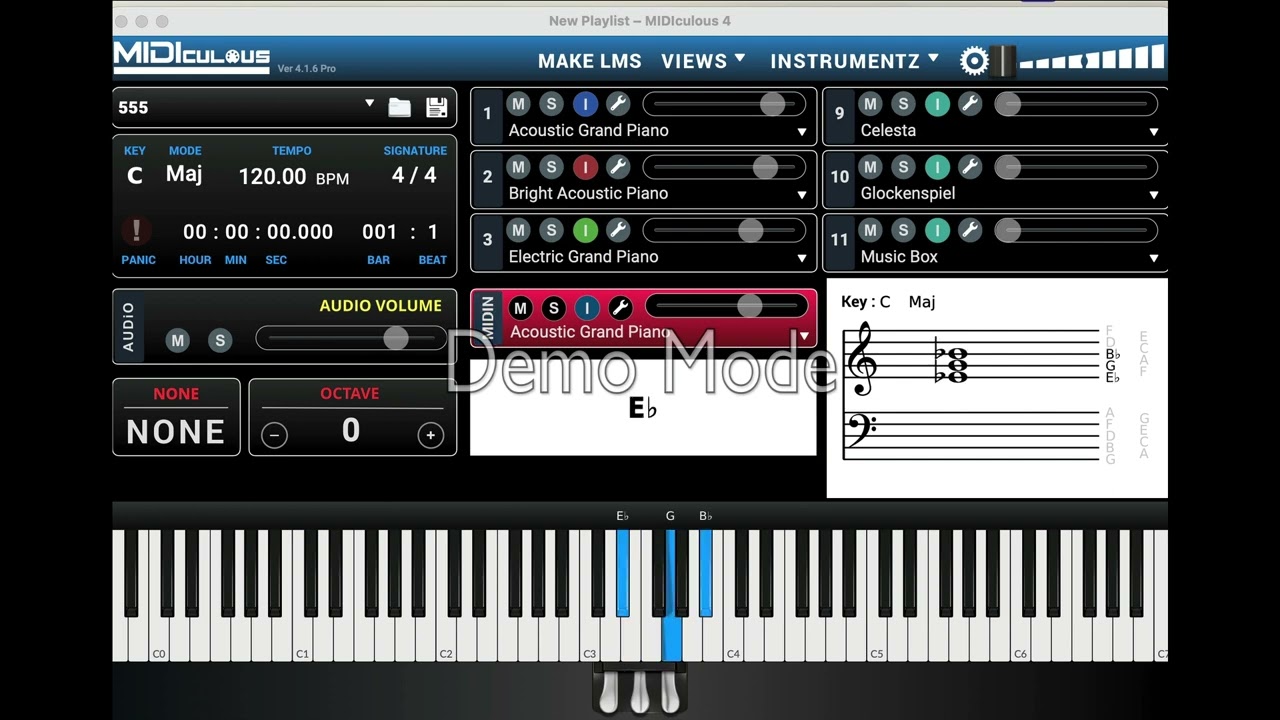Mute the Music Box channel
The image size is (1280, 720).
pyautogui.click(x=870, y=230)
